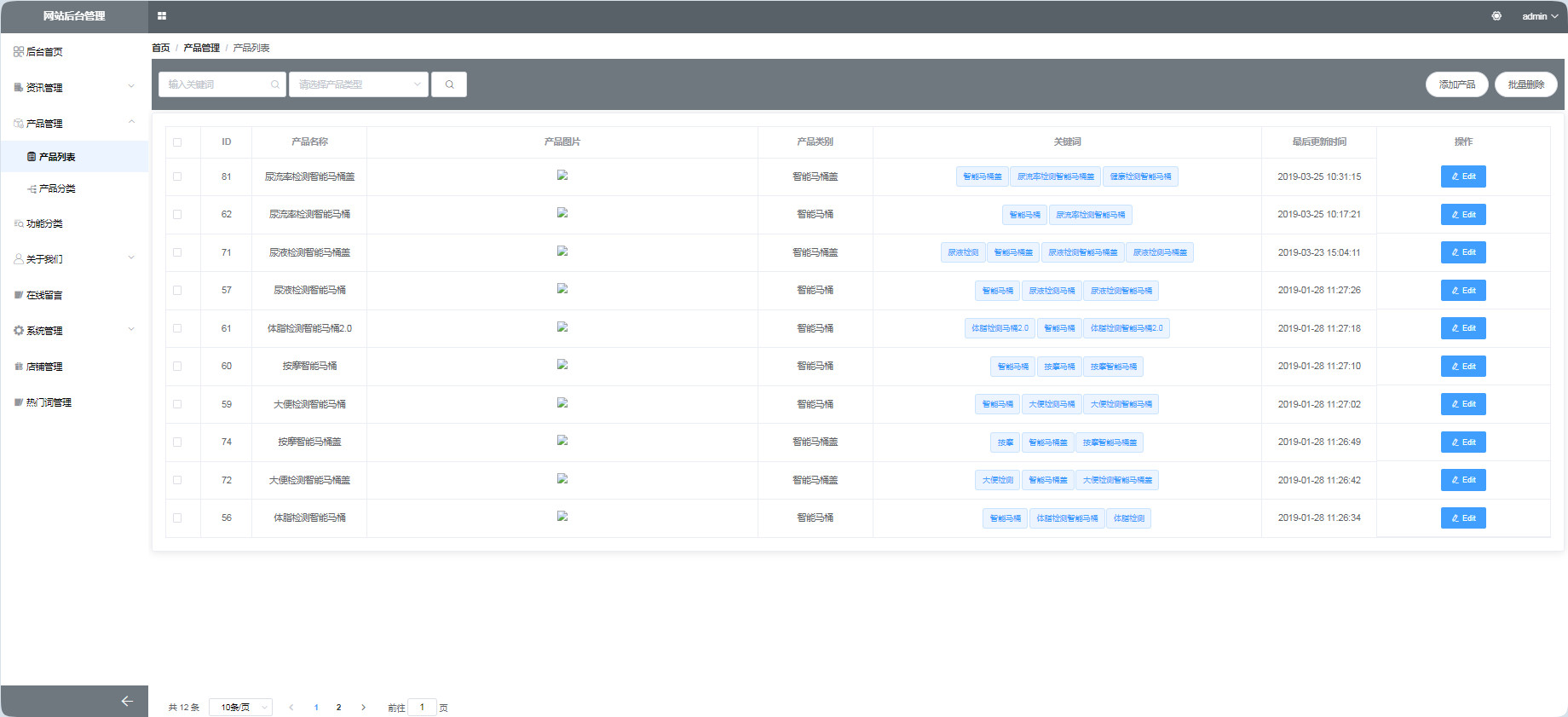Check the checkbox for product ID 81
The height and width of the screenshot is (717, 1568).
click(177, 176)
